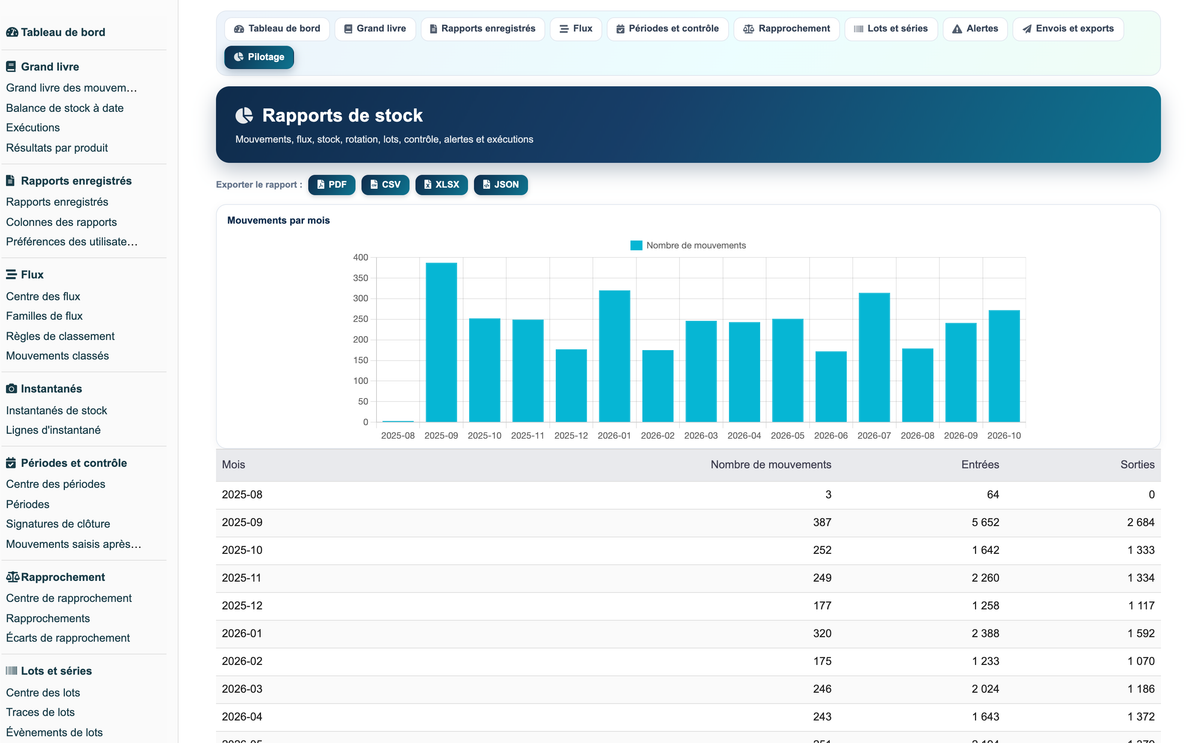Click the 2026-01 bar in the chart

[x=615, y=356]
